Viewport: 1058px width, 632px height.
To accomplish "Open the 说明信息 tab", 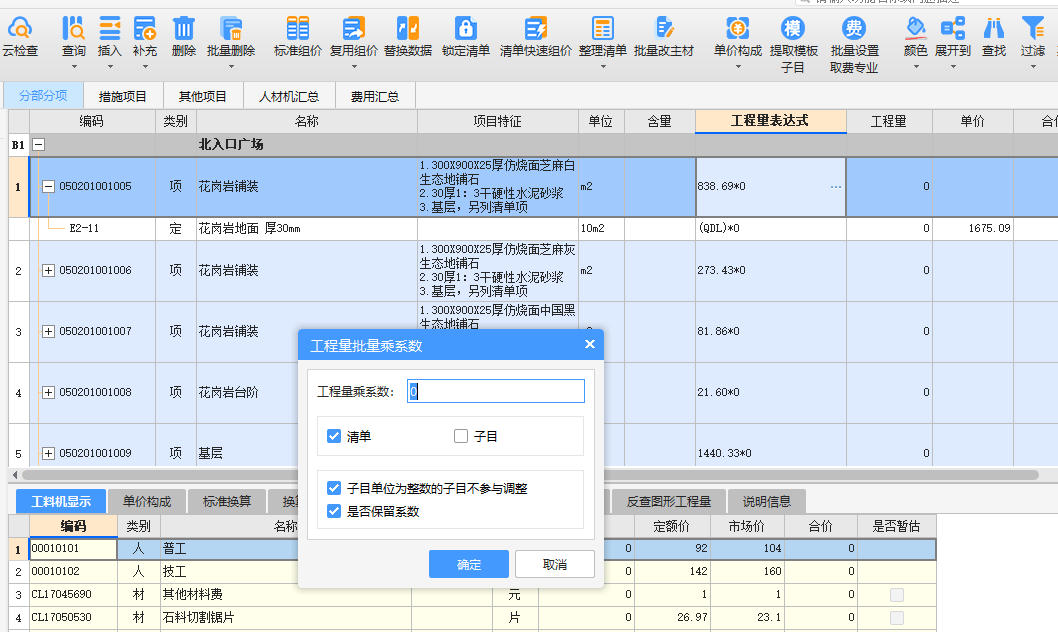I will [x=767, y=501].
